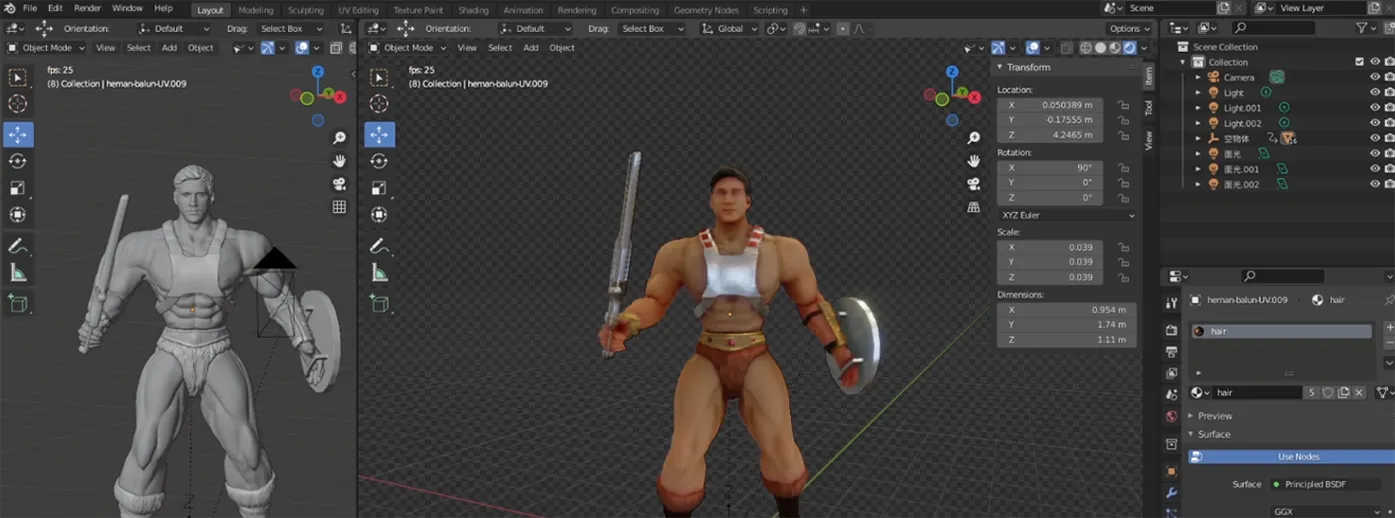Image resolution: width=1395 pixels, height=518 pixels.
Task: Switch to the Sculpting workspace tab
Action: (x=305, y=10)
